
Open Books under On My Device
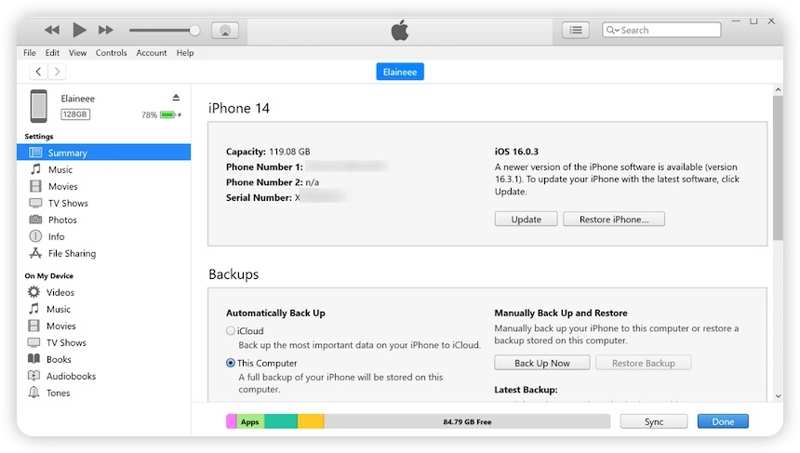(58, 360)
